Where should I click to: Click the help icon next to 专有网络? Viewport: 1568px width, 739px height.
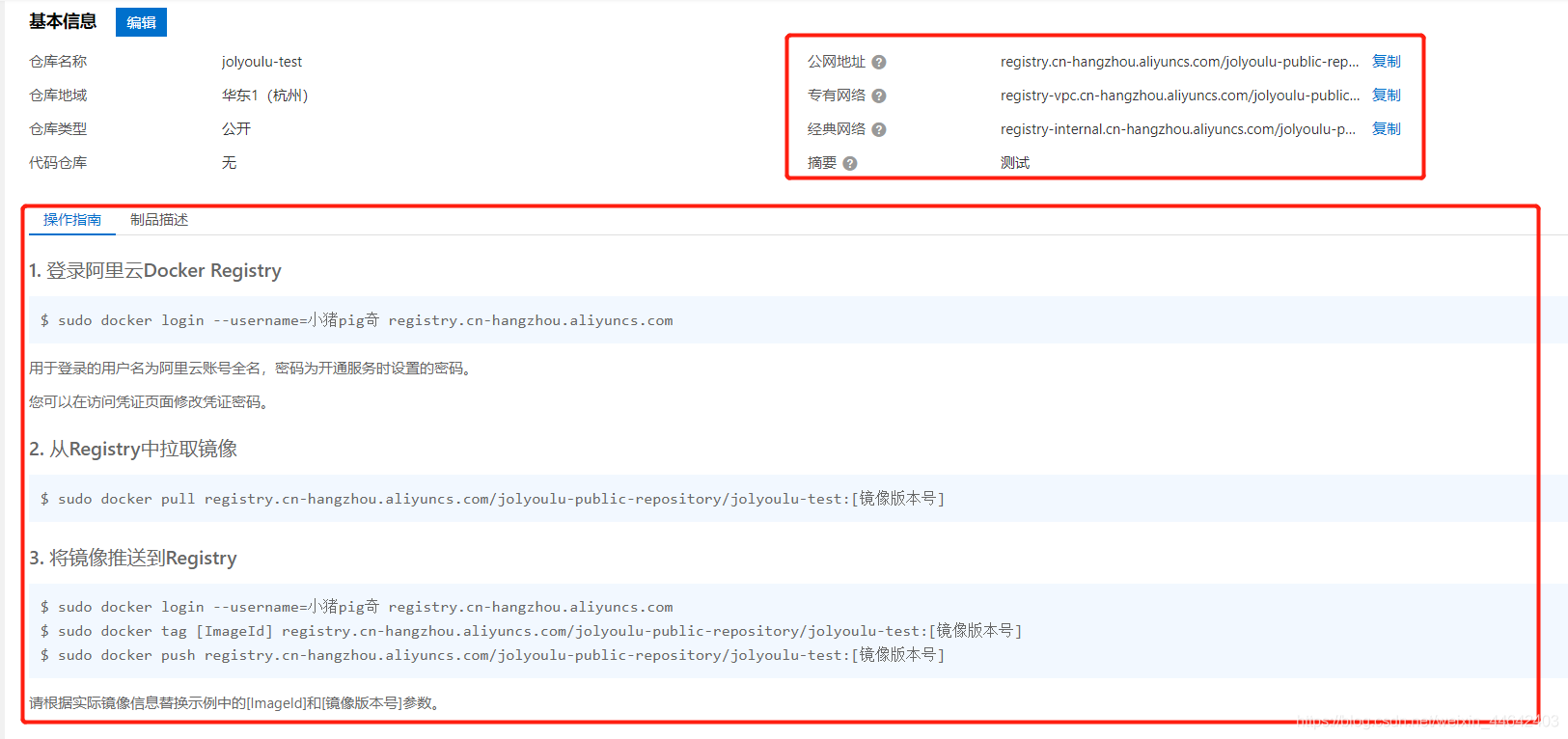(879, 96)
